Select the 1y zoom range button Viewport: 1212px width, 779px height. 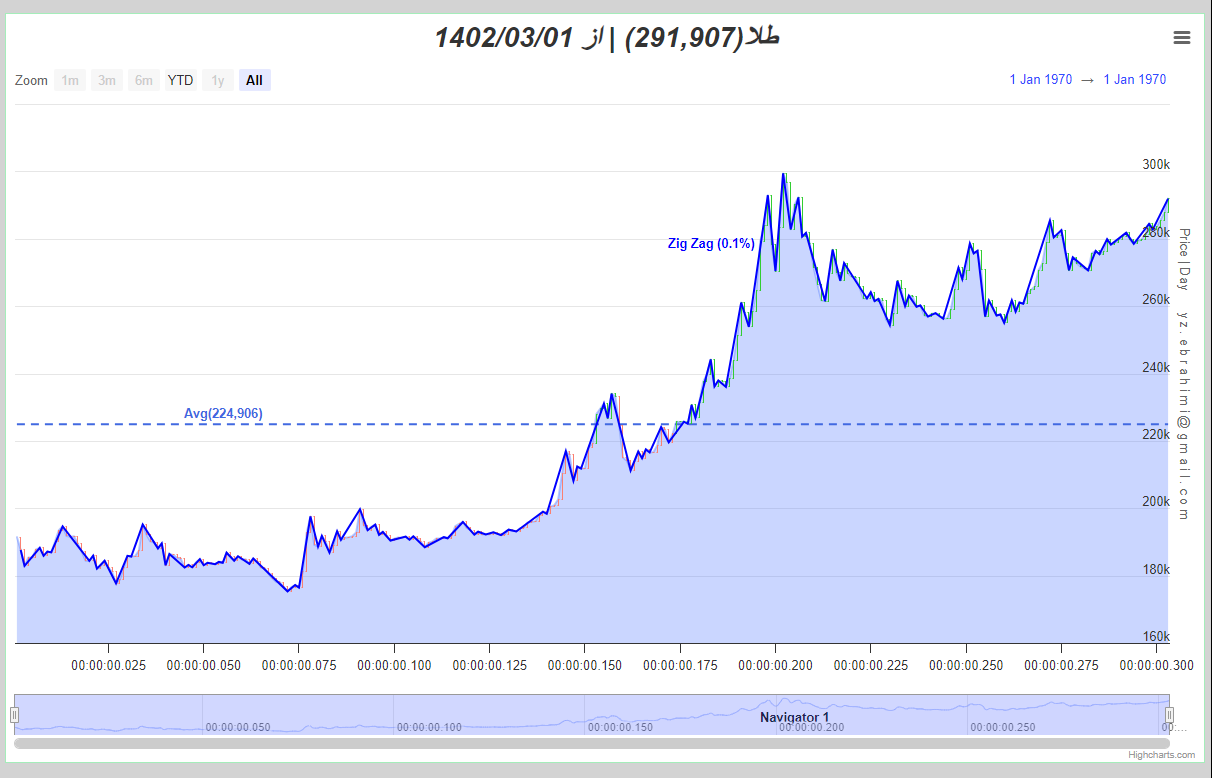coord(218,80)
